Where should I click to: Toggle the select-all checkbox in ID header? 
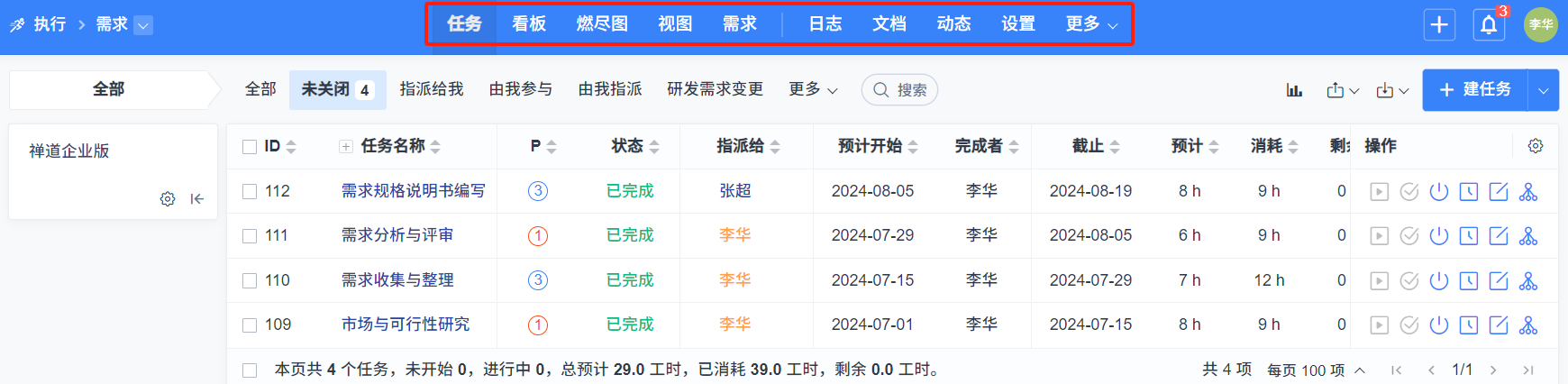coord(250,146)
